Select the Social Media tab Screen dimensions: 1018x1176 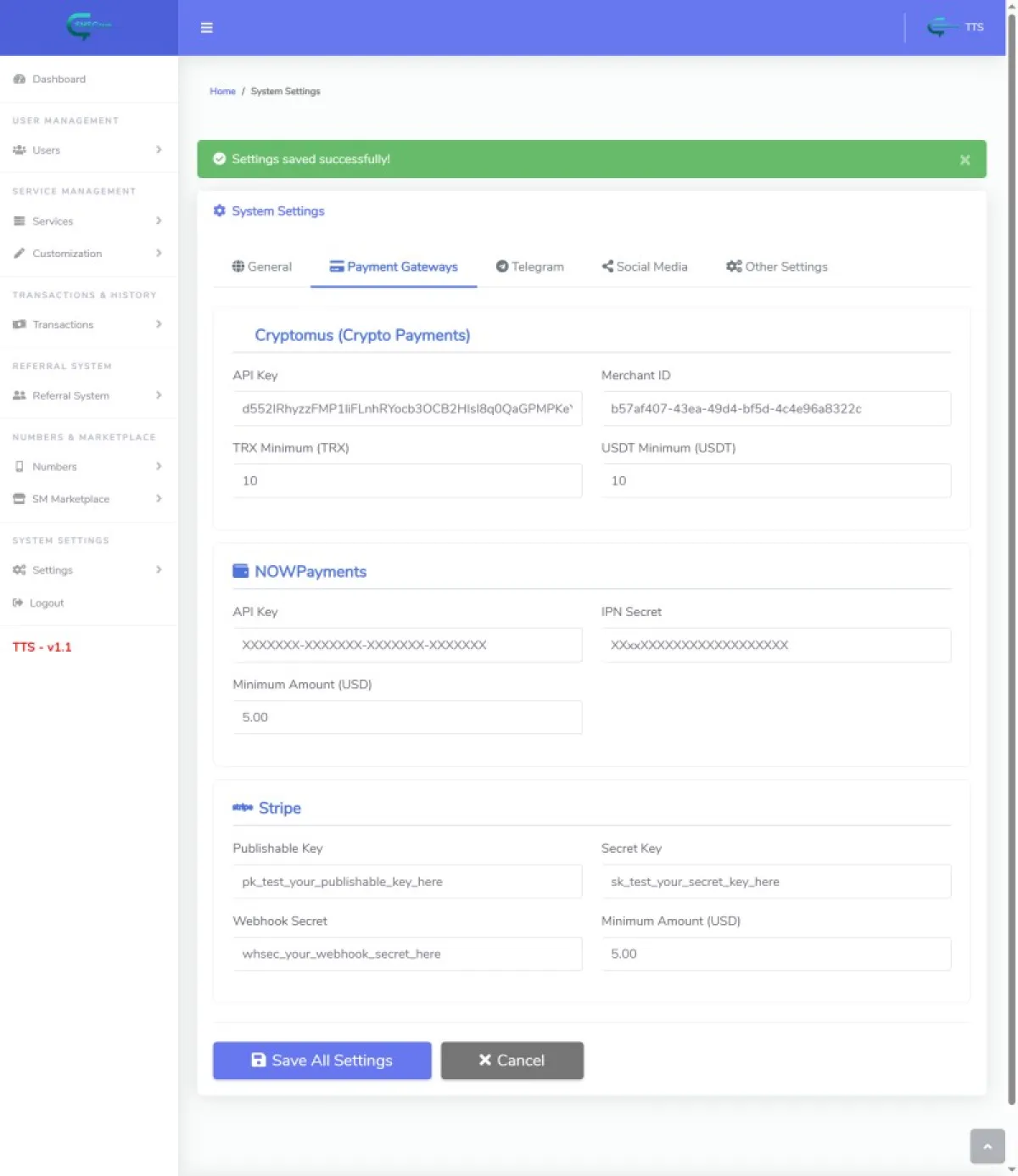point(645,266)
